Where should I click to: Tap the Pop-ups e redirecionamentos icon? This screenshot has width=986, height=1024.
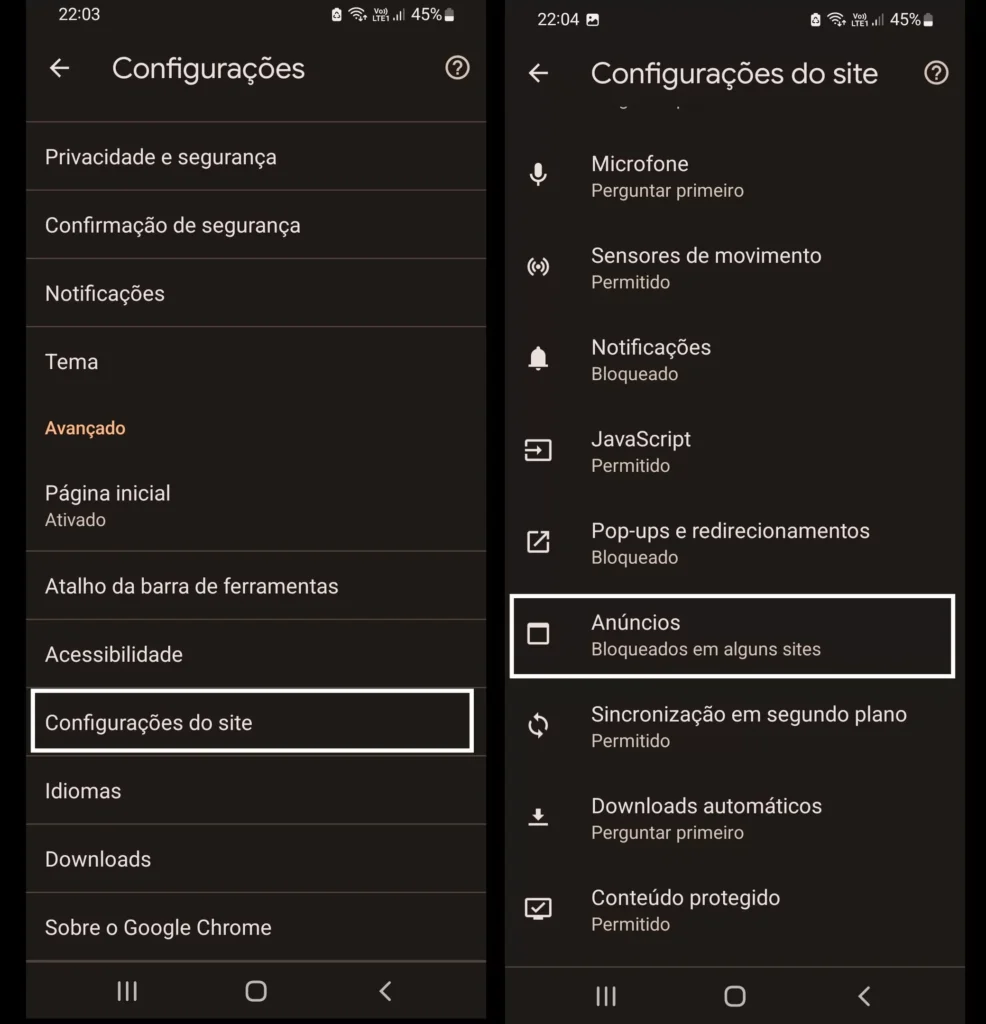tap(538, 541)
